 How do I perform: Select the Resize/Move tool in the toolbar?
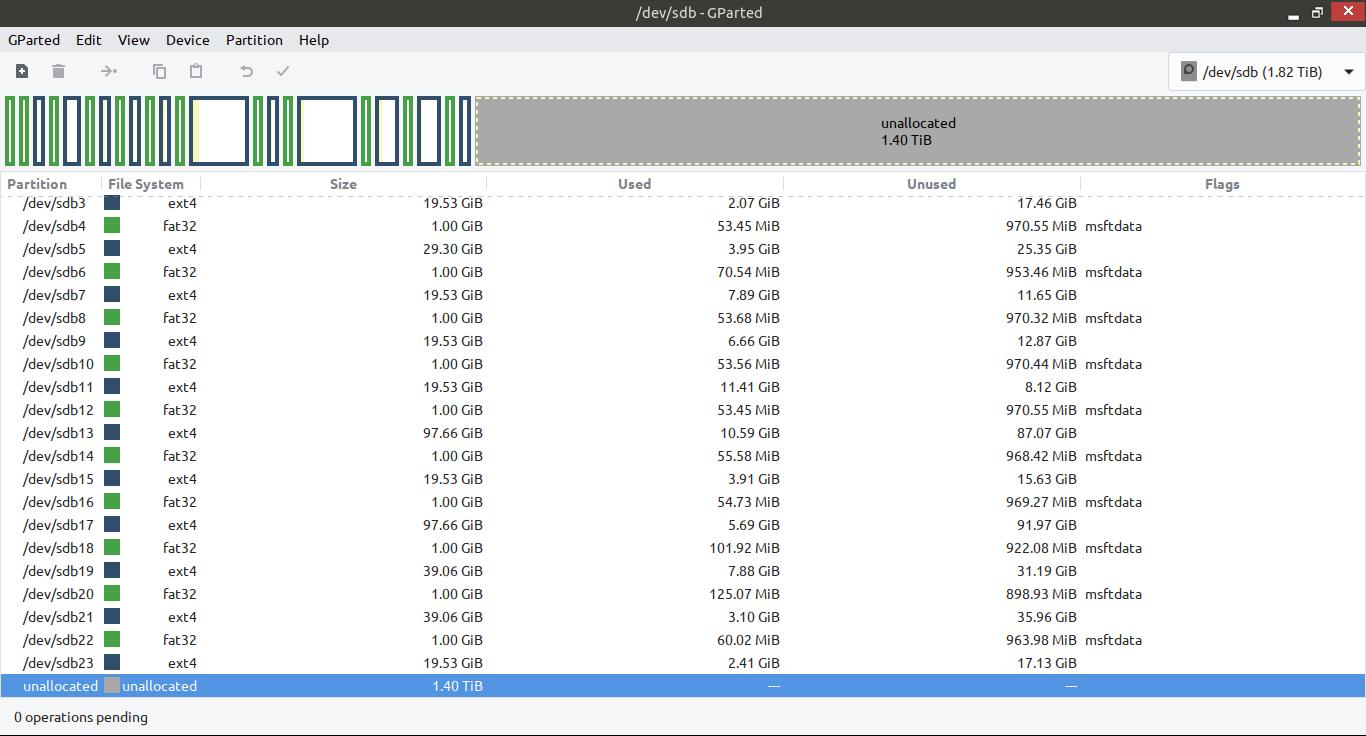(x=108, y=71)
